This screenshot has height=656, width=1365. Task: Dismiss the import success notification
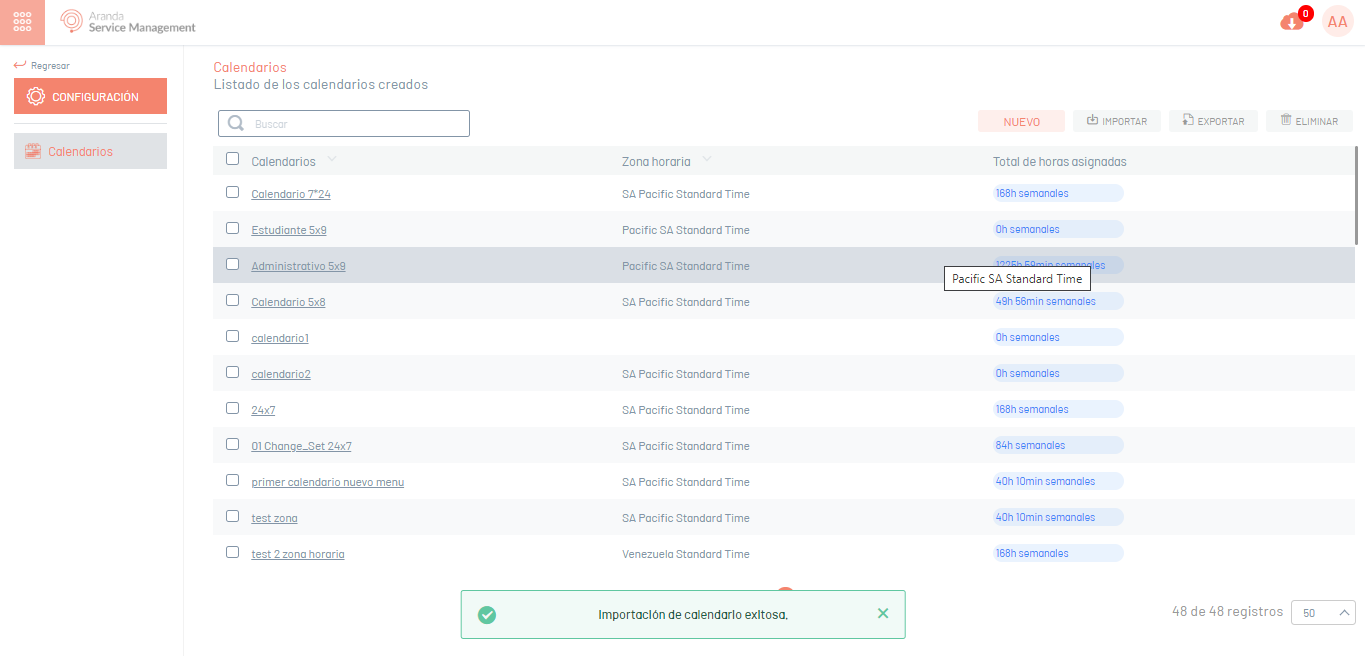(882, 613)
